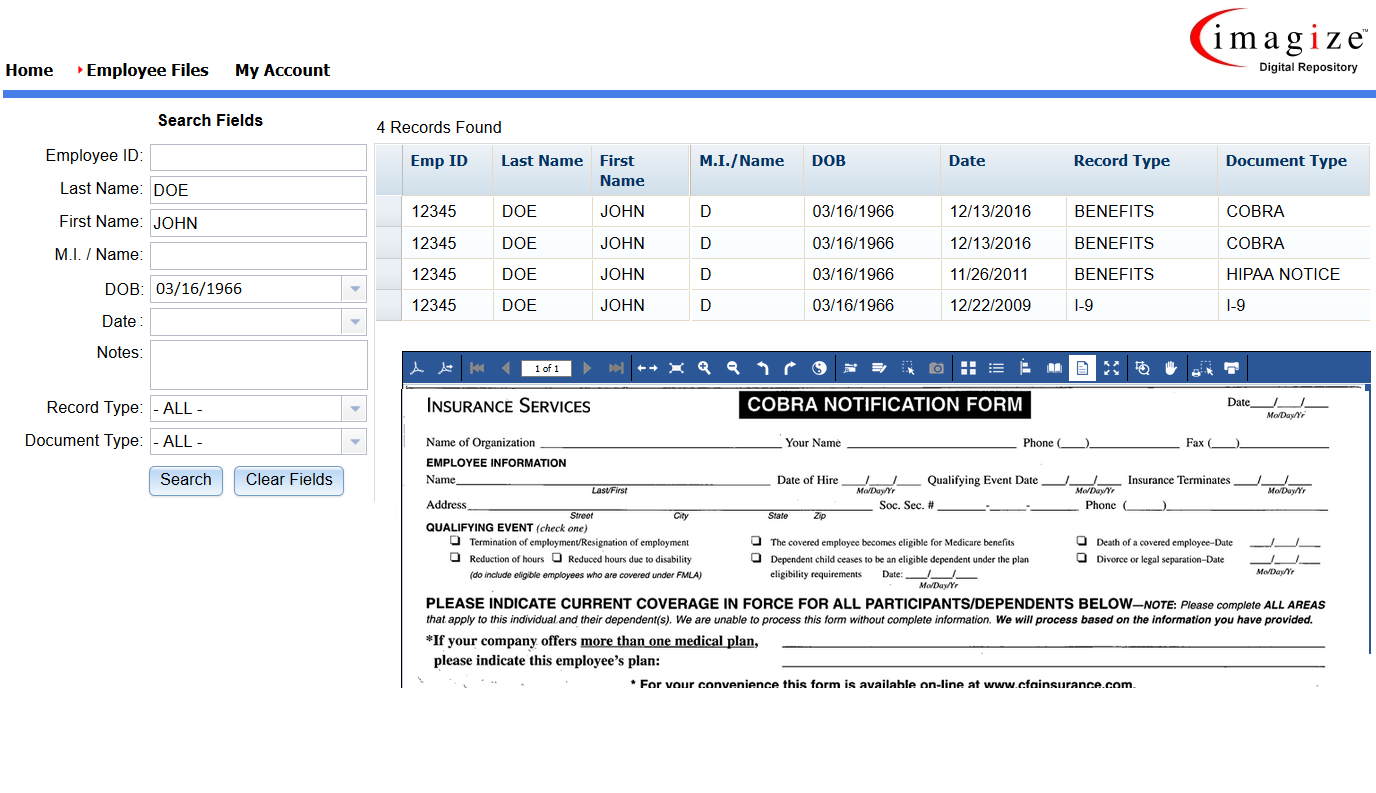The image size is (1376, 793).
Task: Rotate the document clockwise
Action: (x=789, y=368)
